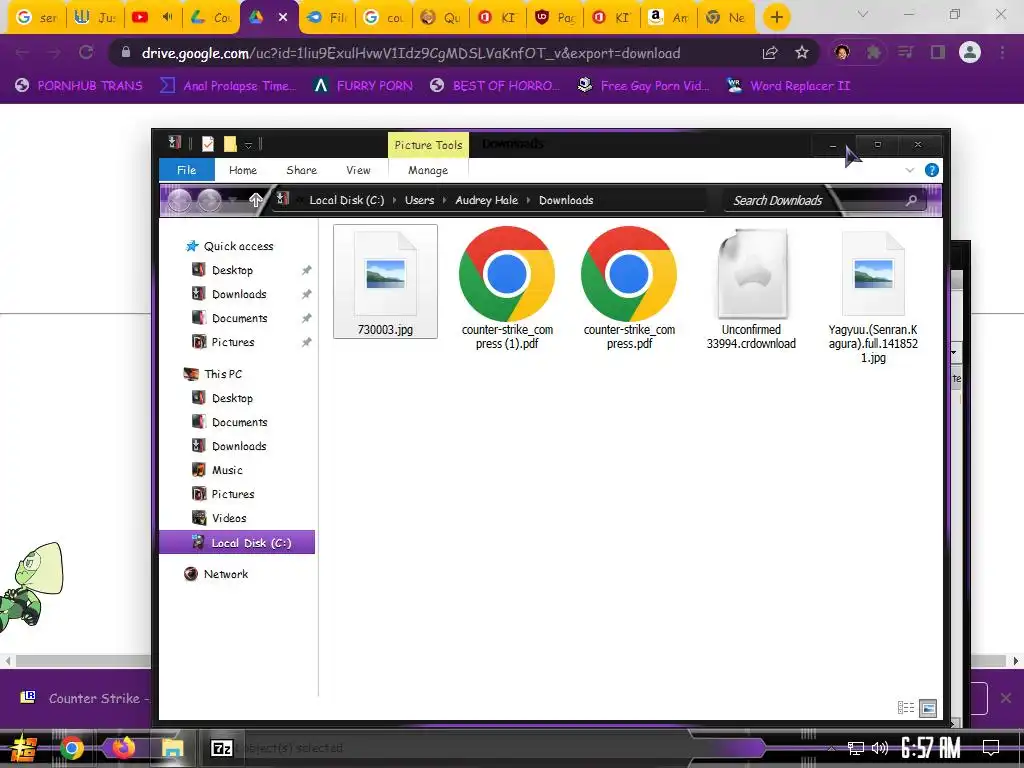Click the Explorer forward navigation button
This screenshot has width=1024, height=768.
click(210, 200)
